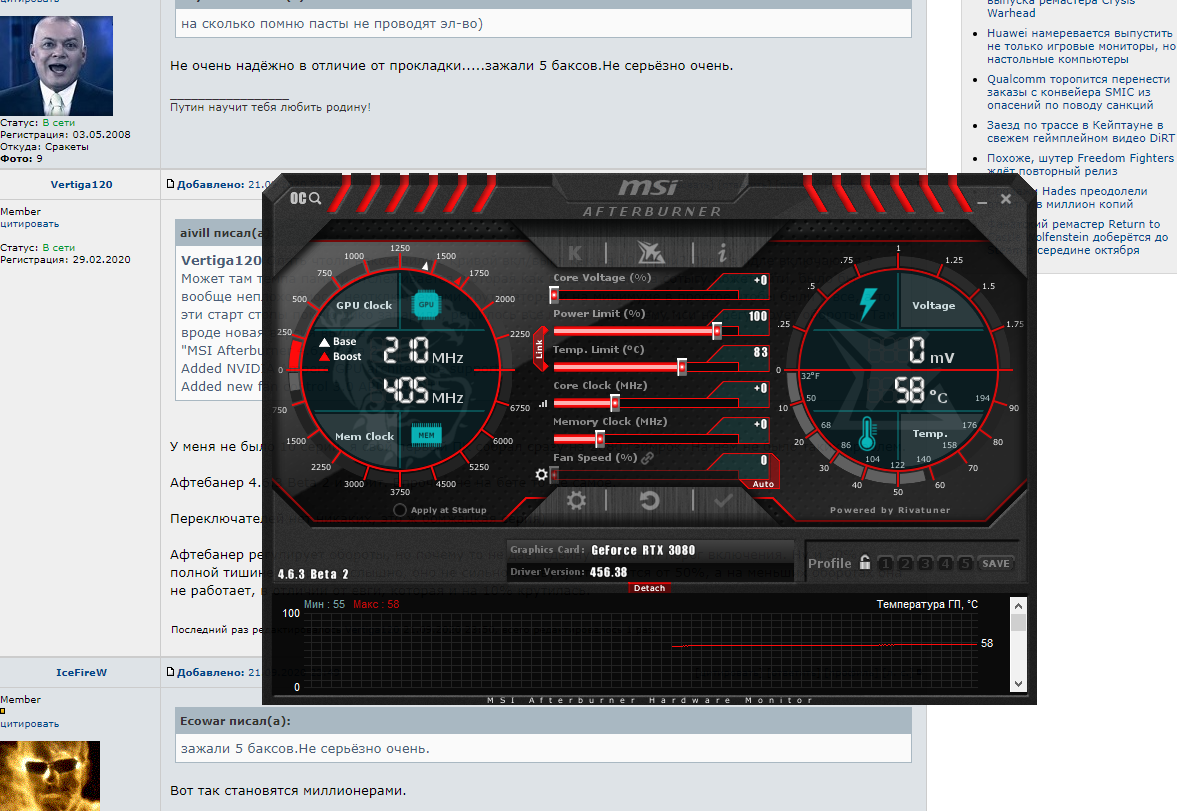Click the 4.6.3 Beta 2 version label
The image size is (1177, 811).
coord(313,574)
